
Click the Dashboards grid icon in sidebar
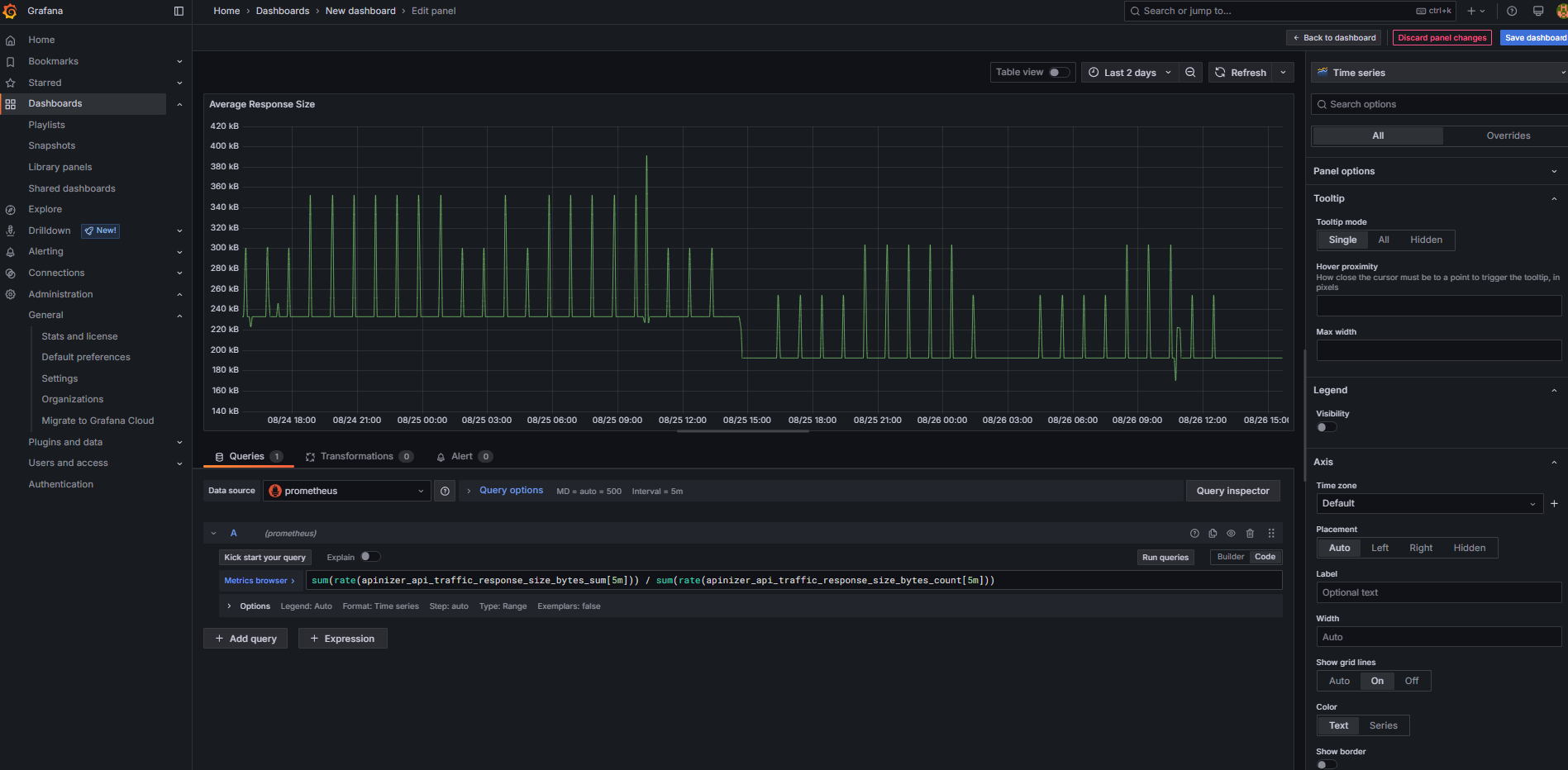11,104
